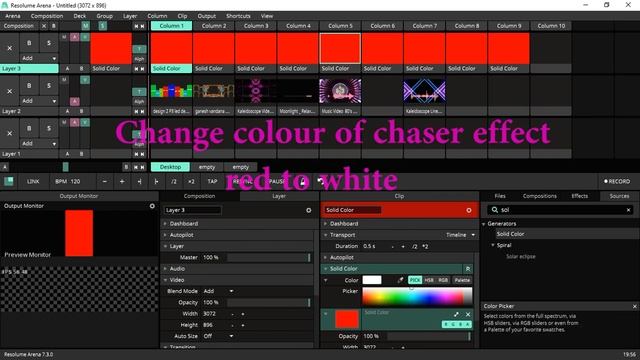Click the expand arrows icon on Solid Color effect

(x=456, y=314)
